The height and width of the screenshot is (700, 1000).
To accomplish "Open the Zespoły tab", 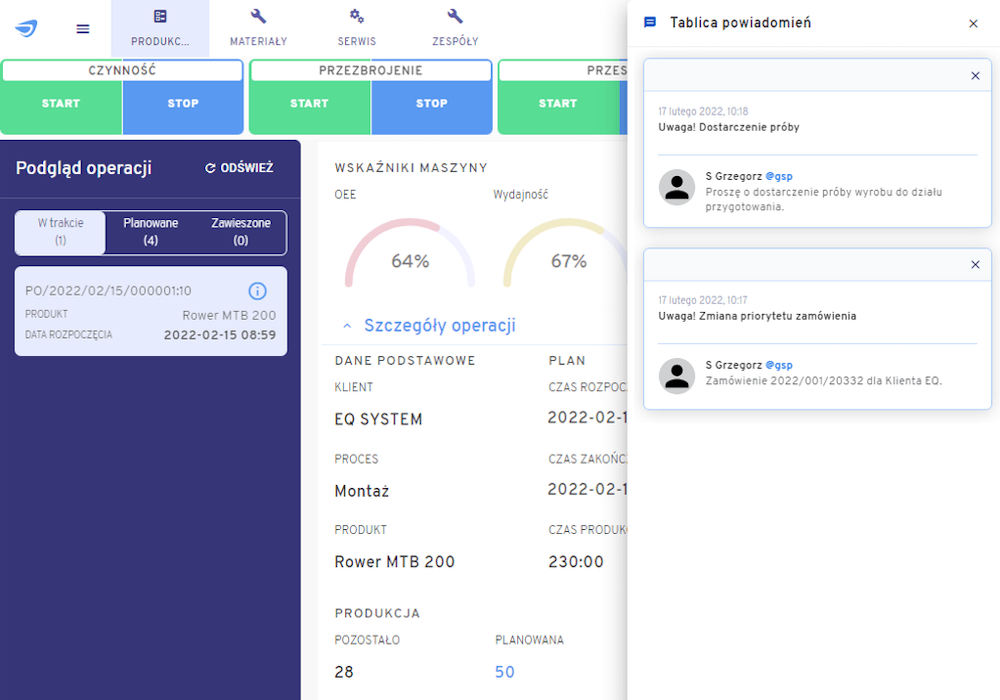I will pos(454,28).
